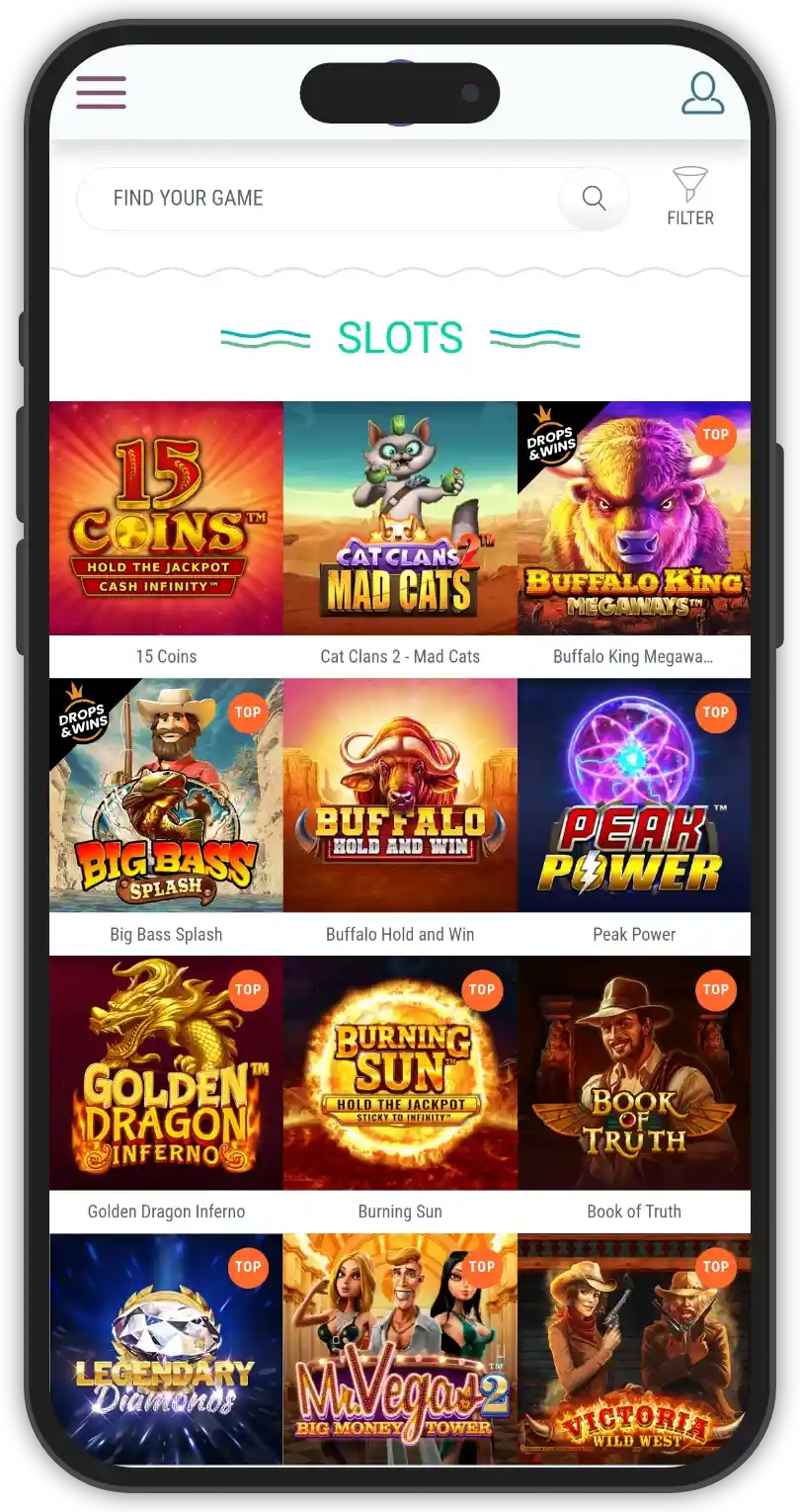Click the Burning Sun game name
800x1512 pixels.
(400, 1212)
